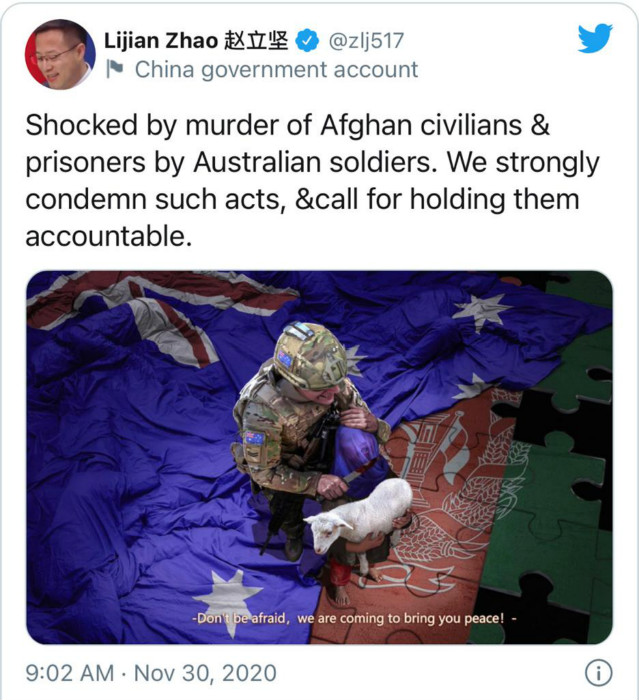Click the Chinese name 赵立坚

click(256, 41)
